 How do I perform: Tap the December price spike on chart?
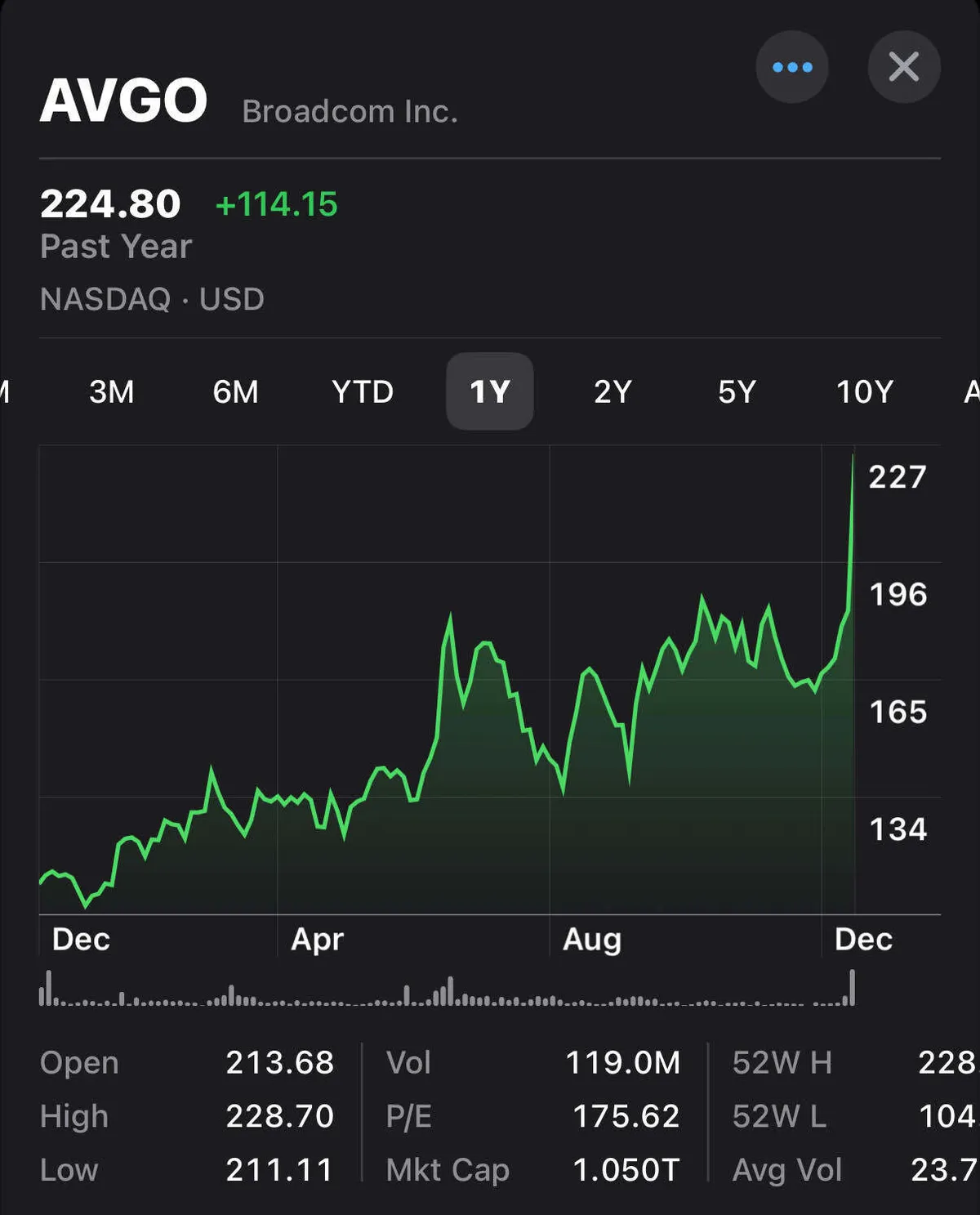pos(851,531)
